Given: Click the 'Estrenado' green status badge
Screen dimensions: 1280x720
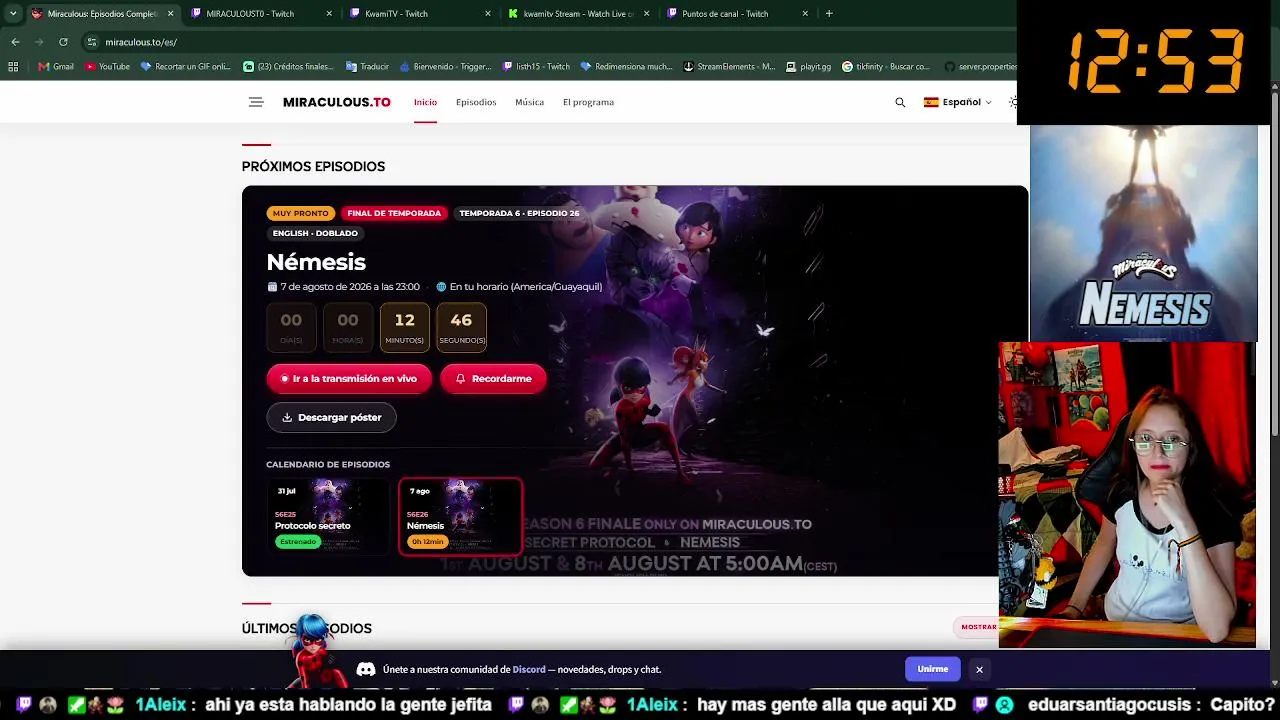Looking at the screenshot, I should (x=298, y=542).
